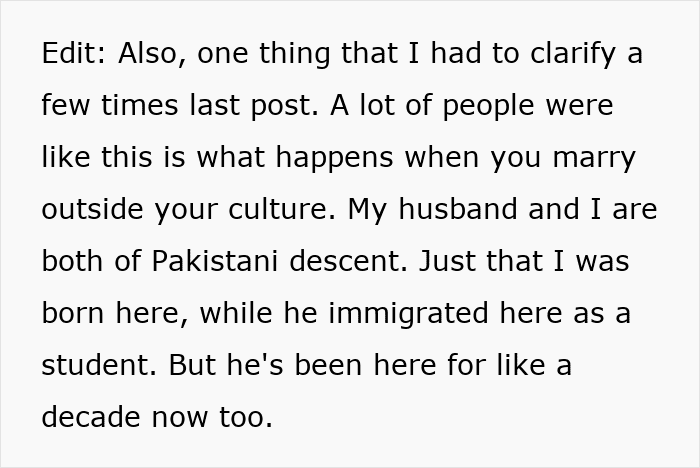The image size is (700, 468).
Task: Click the word "decade" in the last line
Action: click(x=92, y=418)
